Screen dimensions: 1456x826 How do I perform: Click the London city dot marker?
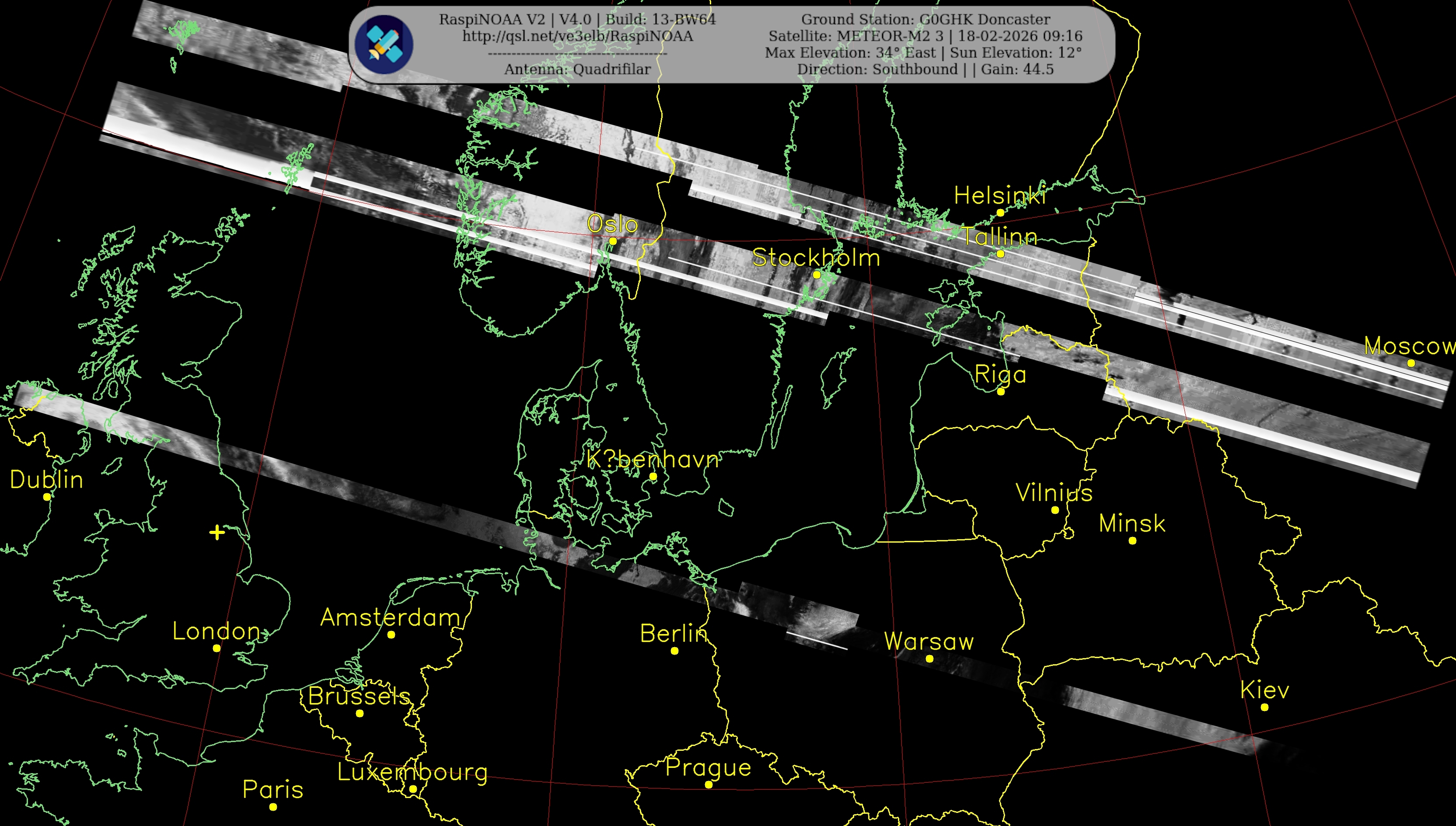[216, 648]
